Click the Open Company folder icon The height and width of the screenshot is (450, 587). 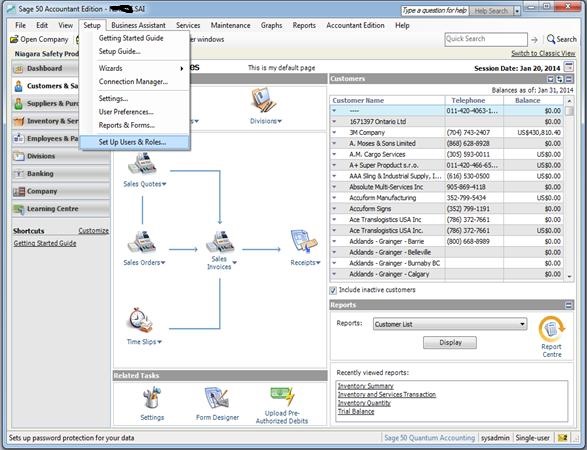point(14,39)
